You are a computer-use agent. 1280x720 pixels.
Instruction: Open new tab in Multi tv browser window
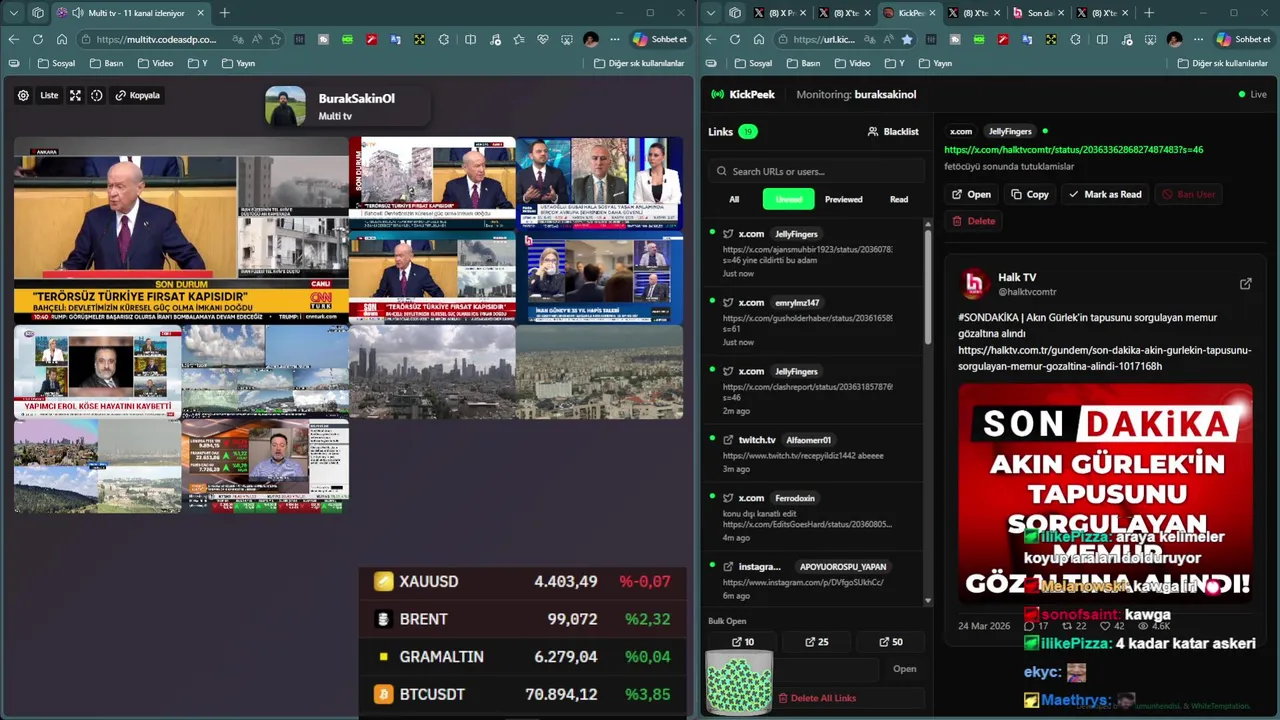(x=224, y=13)
